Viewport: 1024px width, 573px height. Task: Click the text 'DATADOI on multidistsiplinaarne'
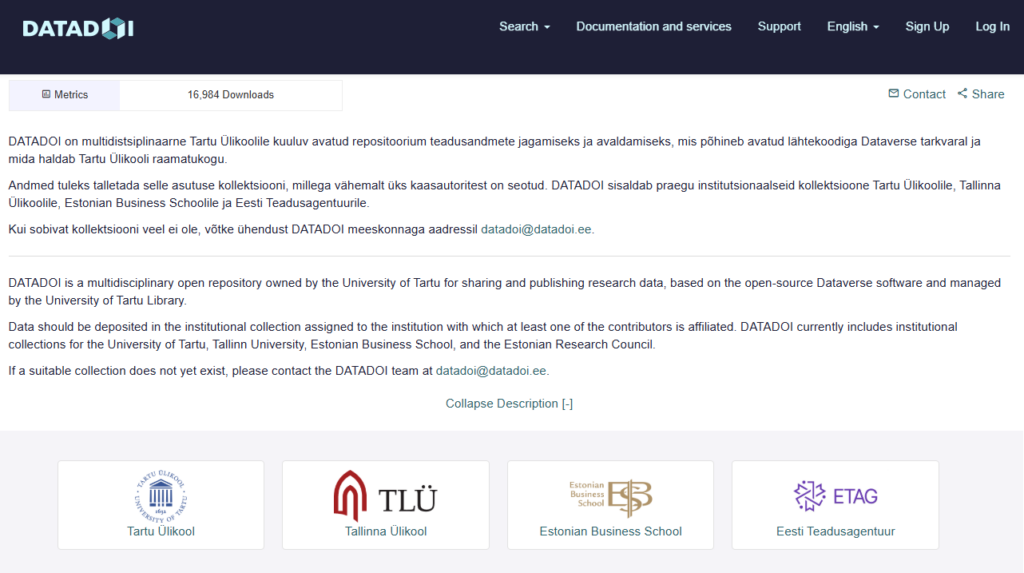(97, 141)
